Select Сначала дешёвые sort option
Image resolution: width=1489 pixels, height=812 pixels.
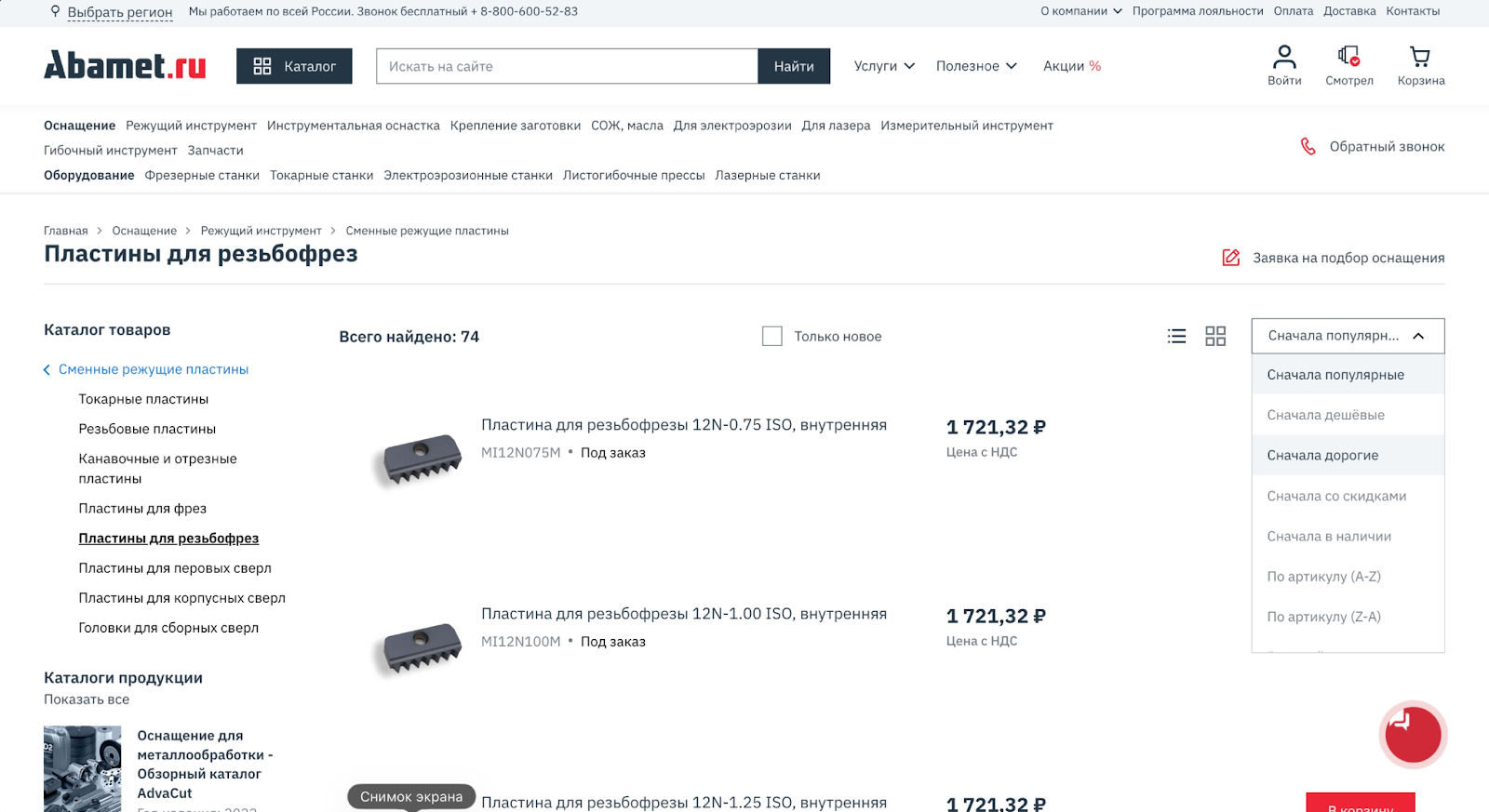(x=1325, y=415)
